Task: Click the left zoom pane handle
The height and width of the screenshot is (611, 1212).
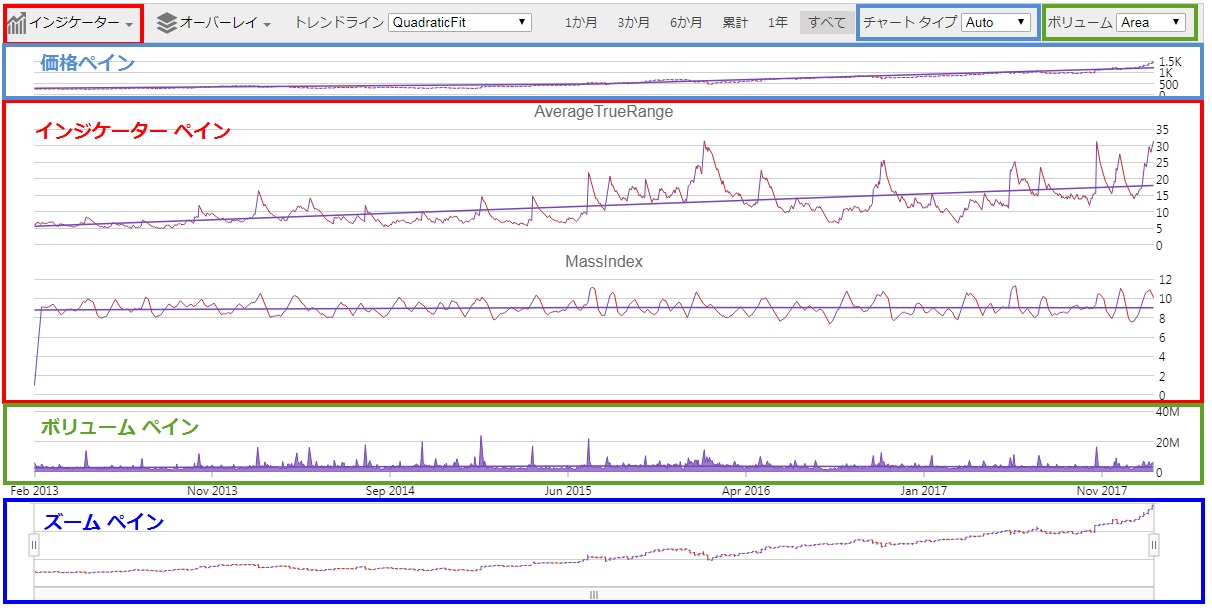Action: [x=35, y=543]
